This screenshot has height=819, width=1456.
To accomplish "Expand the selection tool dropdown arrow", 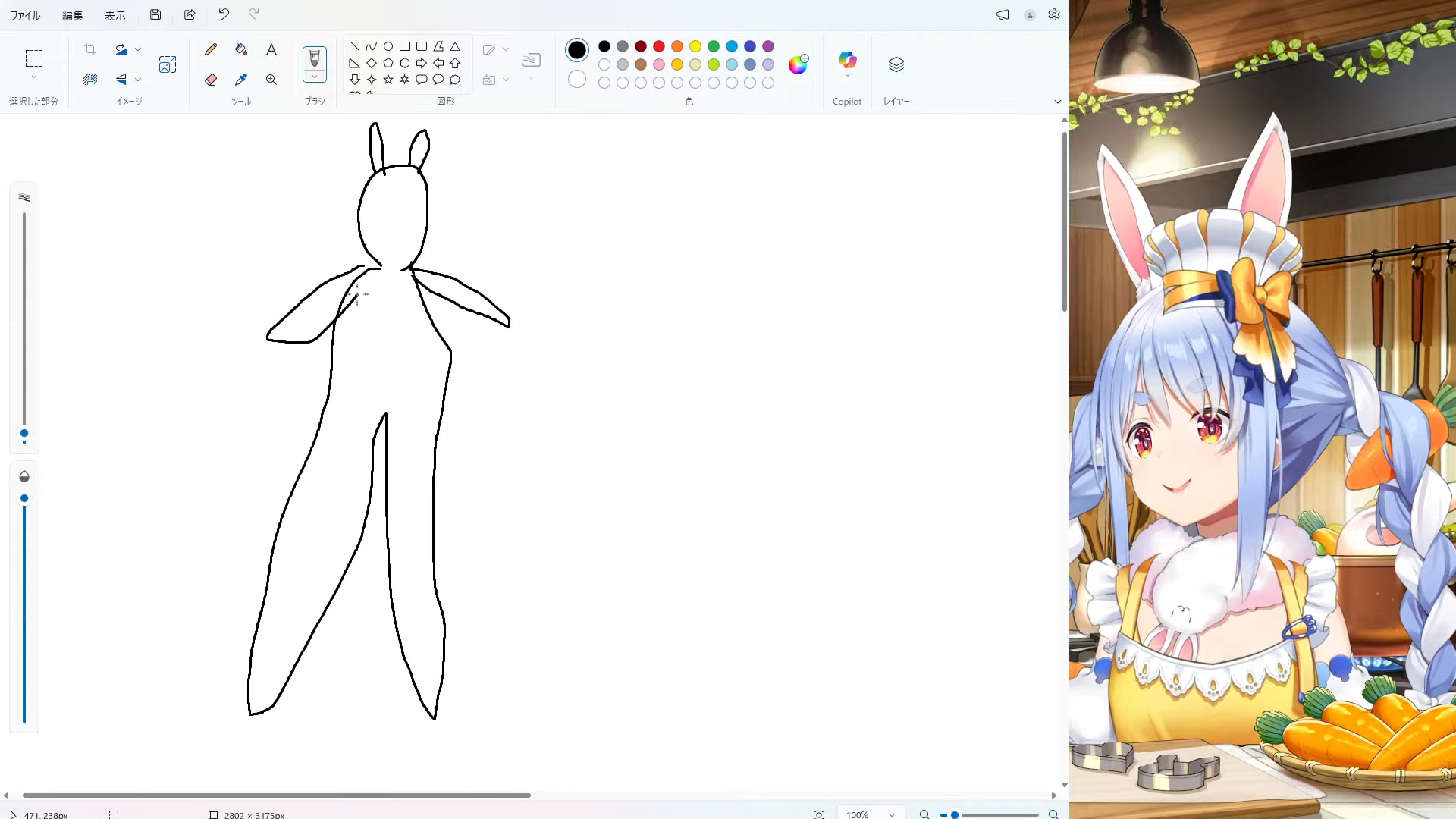I will coord(33,77).
